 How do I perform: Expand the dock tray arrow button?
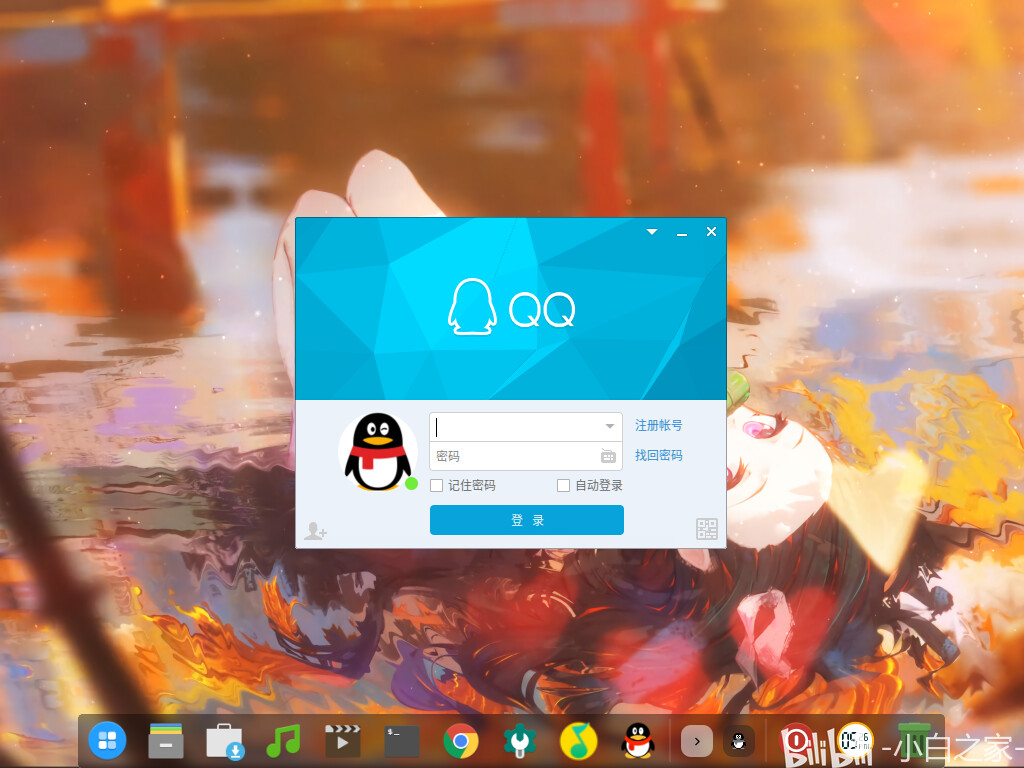pyautogui.click(x=697, y=741)
